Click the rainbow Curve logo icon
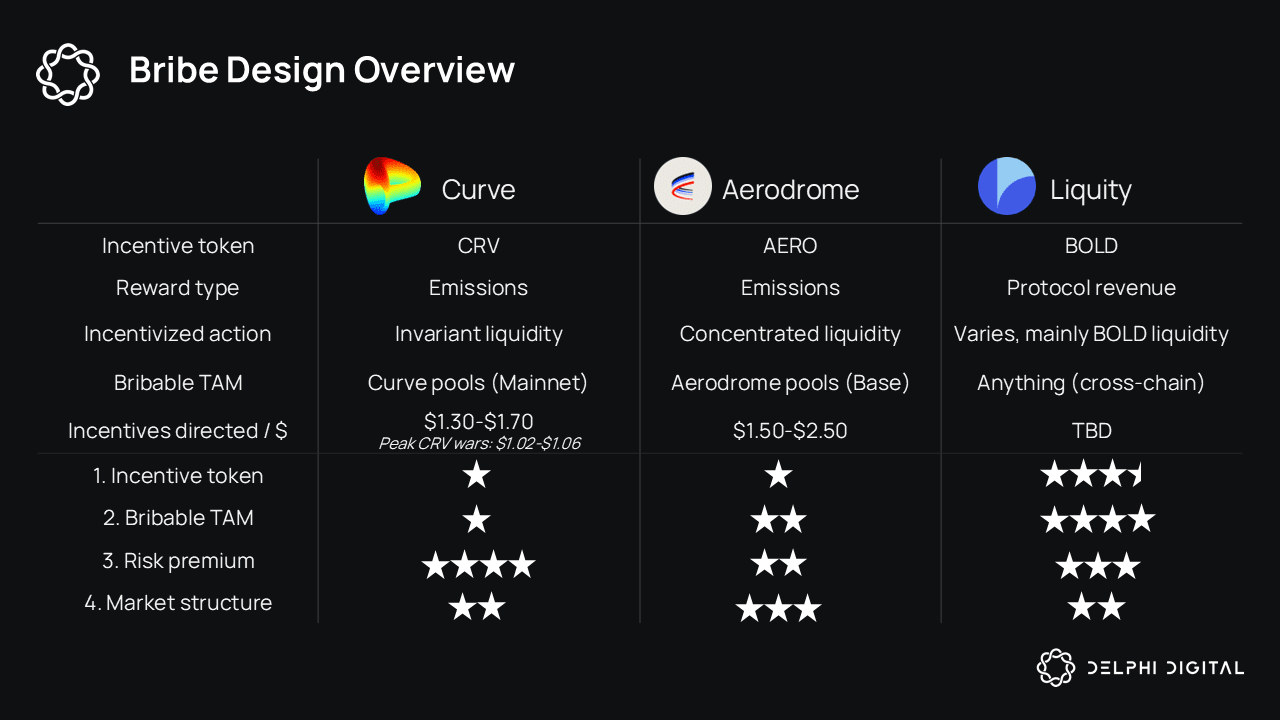This screenshot has height=720, width=1280. pyautogui.click(x=392, y=186)
